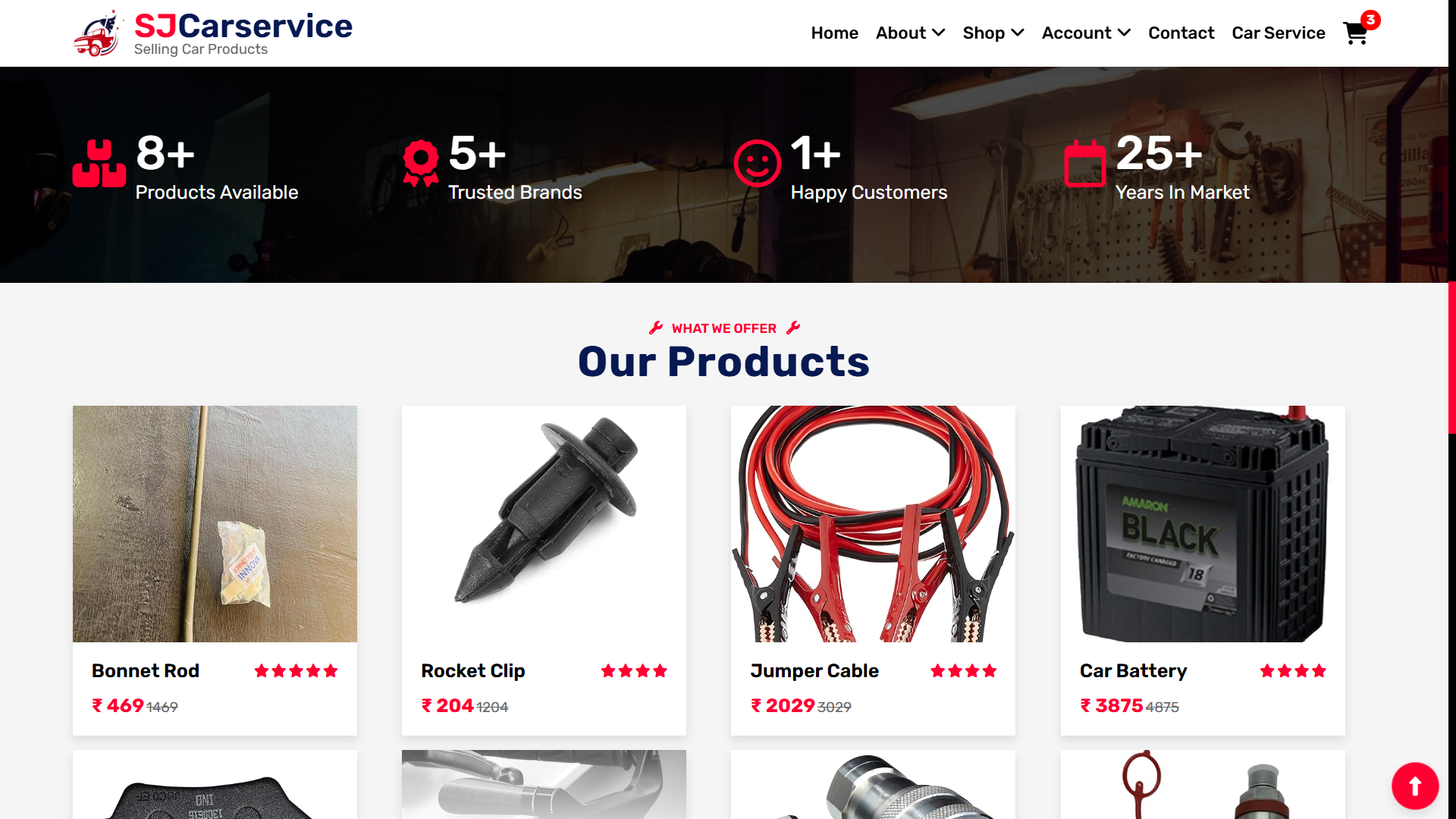1456x819 pixels.
Task: Click the red scroll-to-top arrow button
Action: click(x=1414, y=786)
